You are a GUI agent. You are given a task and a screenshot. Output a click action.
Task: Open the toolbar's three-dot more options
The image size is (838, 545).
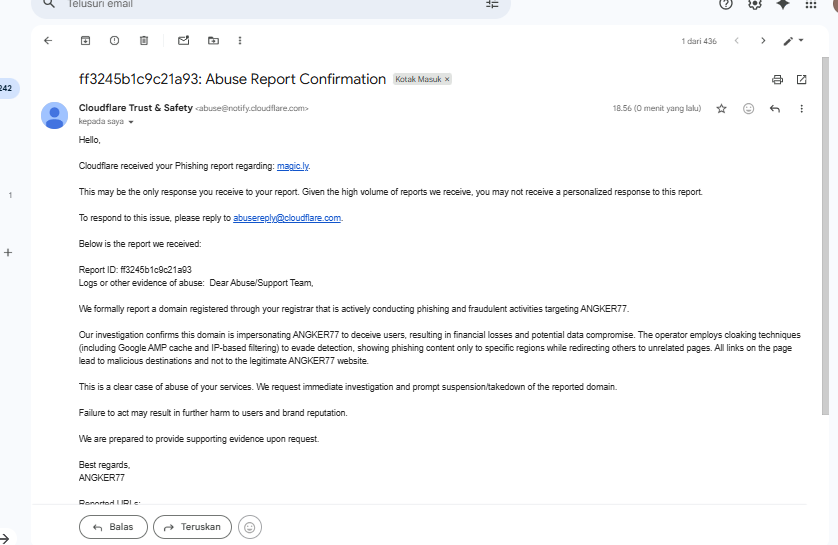click(240, 41)
